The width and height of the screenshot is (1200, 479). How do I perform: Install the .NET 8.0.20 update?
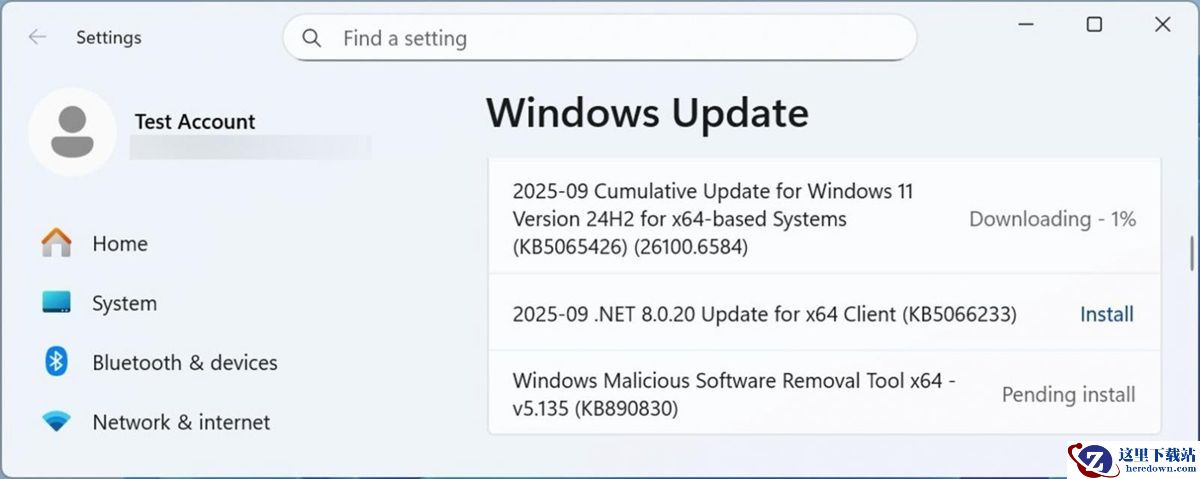coord(1106,314)
